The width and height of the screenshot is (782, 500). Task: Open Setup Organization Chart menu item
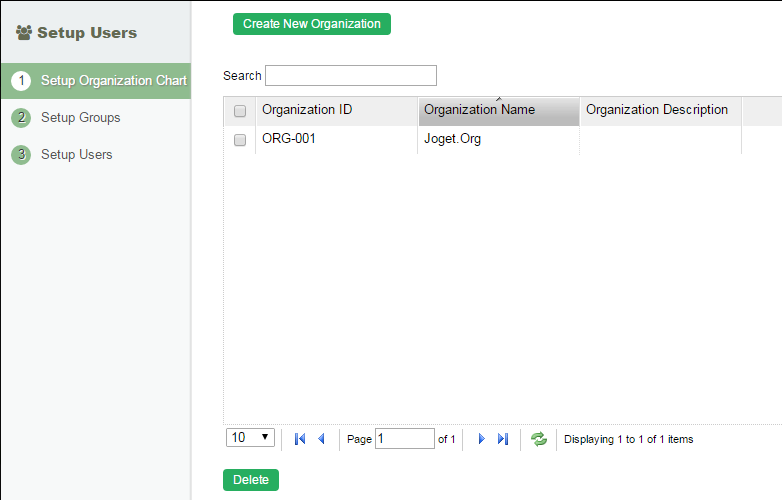click(113, 81)
